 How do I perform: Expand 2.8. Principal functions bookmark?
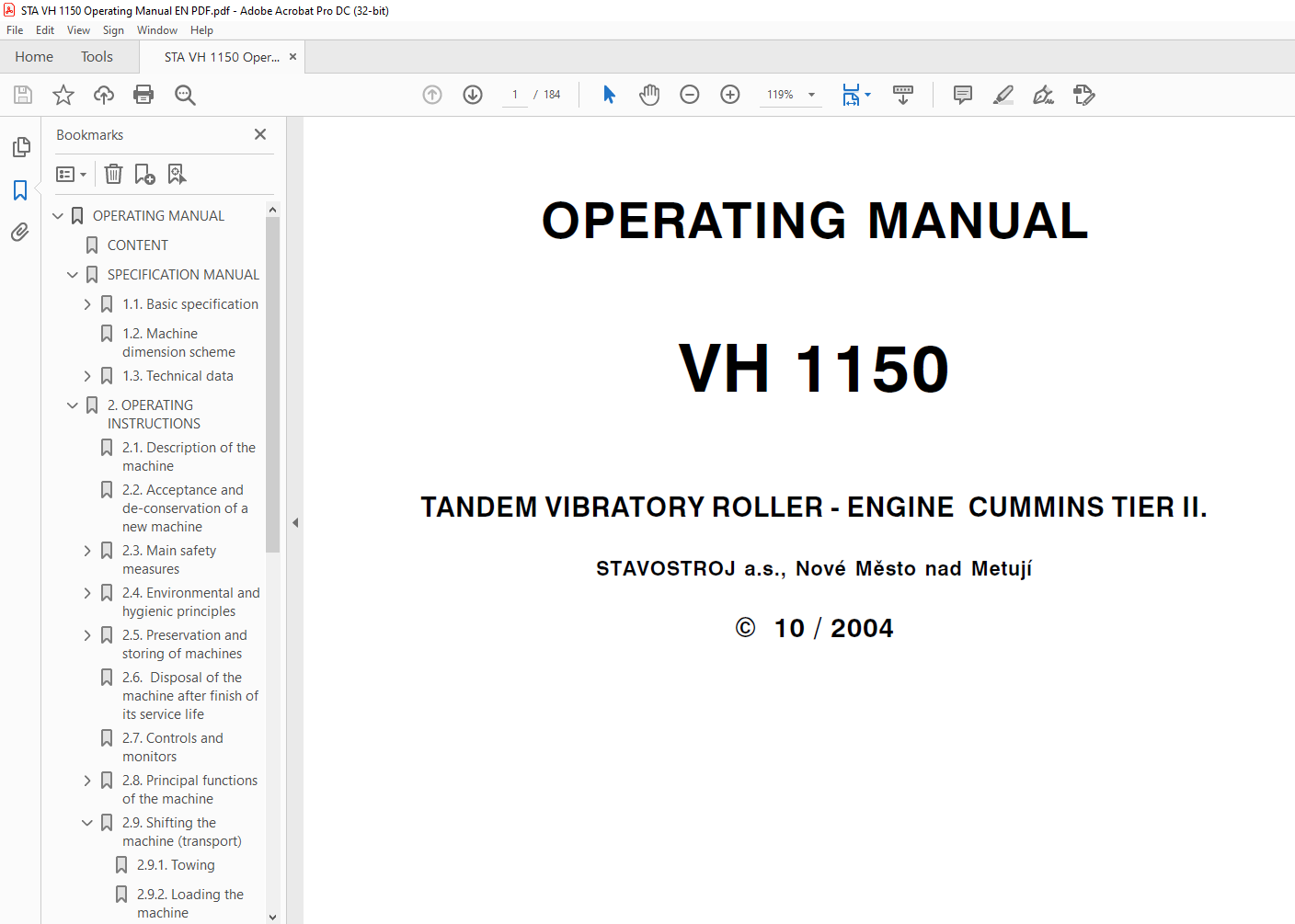tap(87, 781)
